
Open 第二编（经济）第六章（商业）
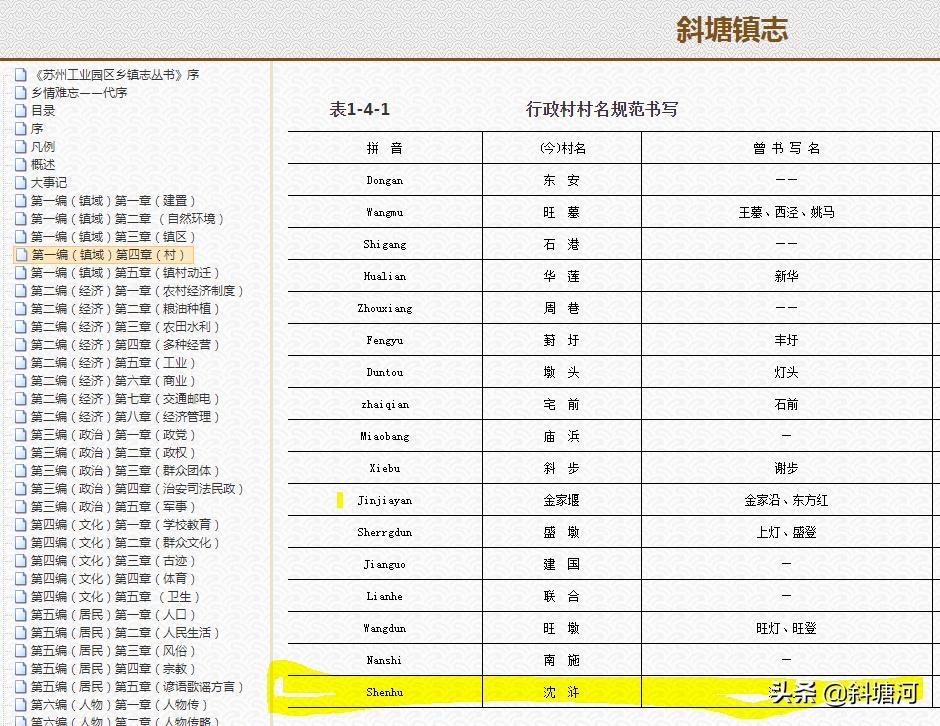pyautogui.click(x=113, y=380)
